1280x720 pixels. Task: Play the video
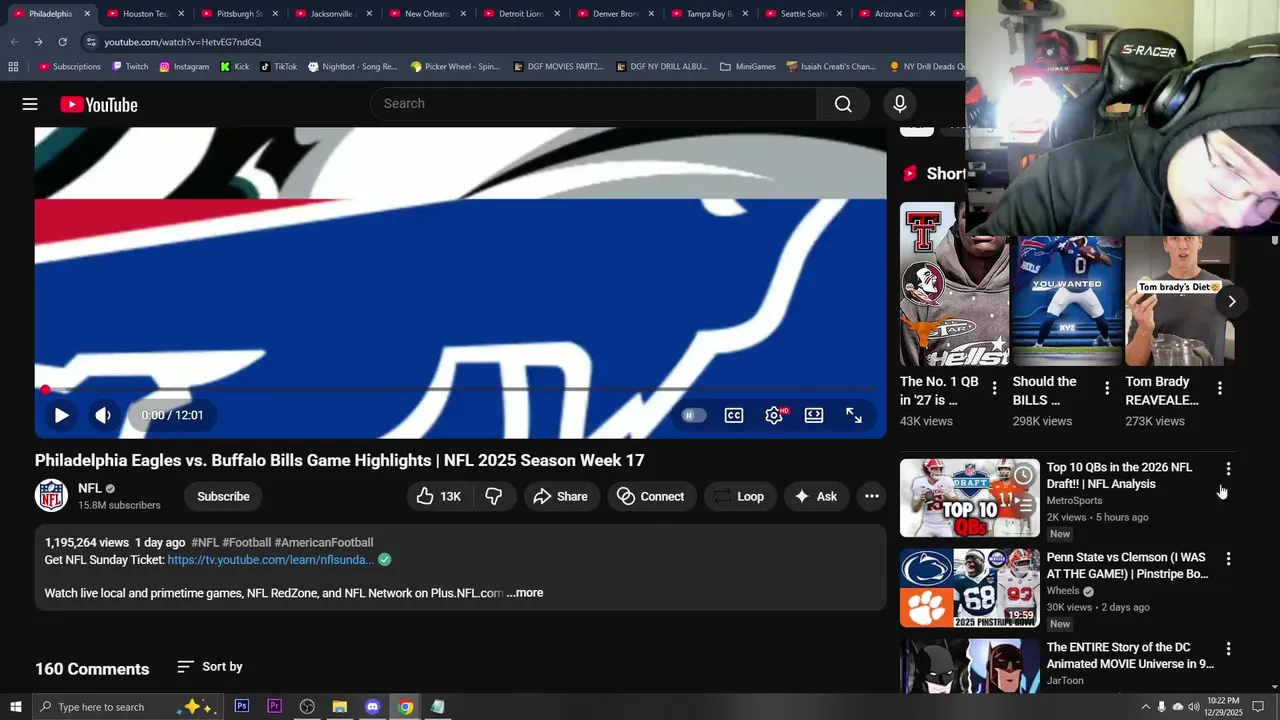point(61,415)
